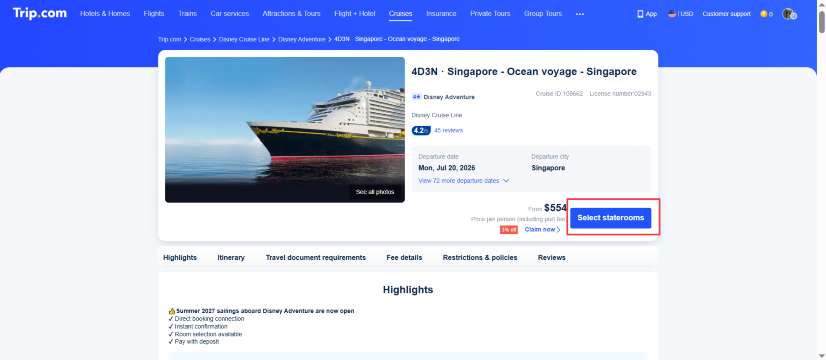Open the App download phone icon

[640, 14]
